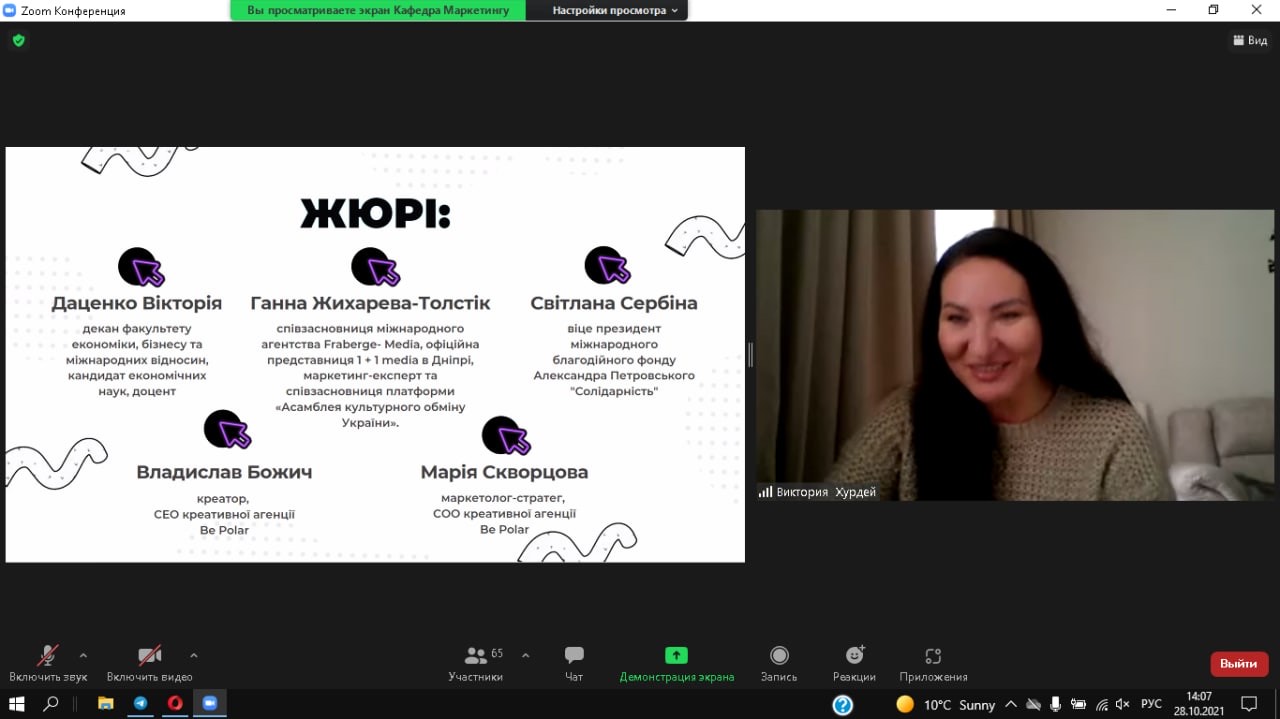Open the Участники participants panel
Screen dimensions: 1280x719
coord(476,664)
